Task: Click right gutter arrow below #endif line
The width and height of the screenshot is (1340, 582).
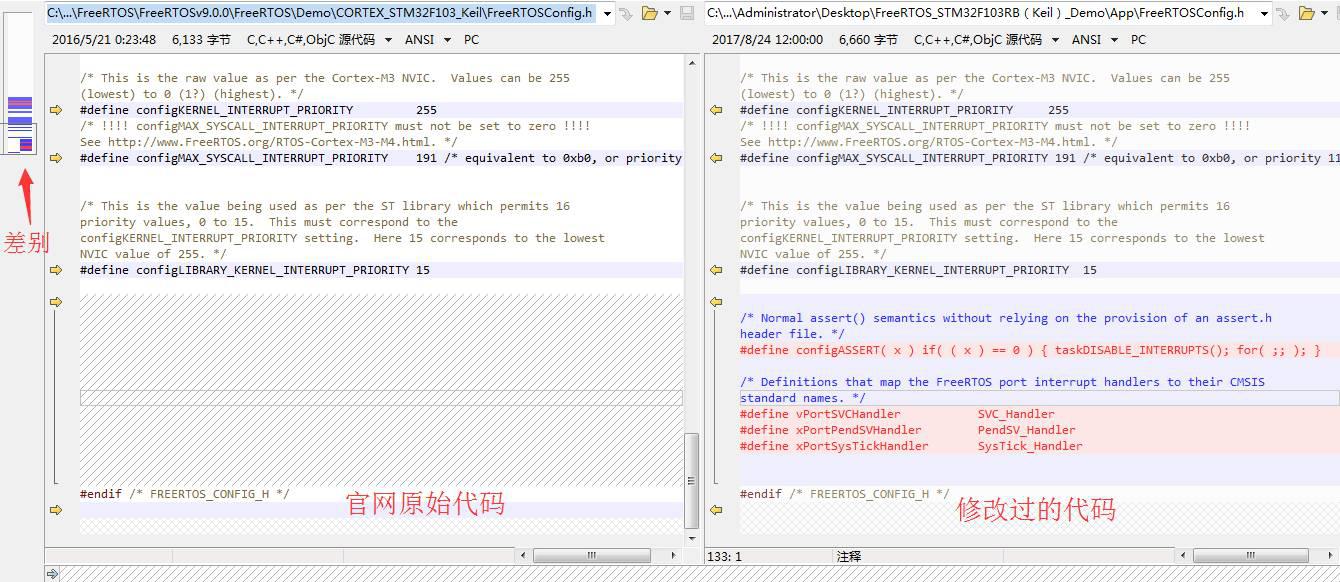Action: 716,510
